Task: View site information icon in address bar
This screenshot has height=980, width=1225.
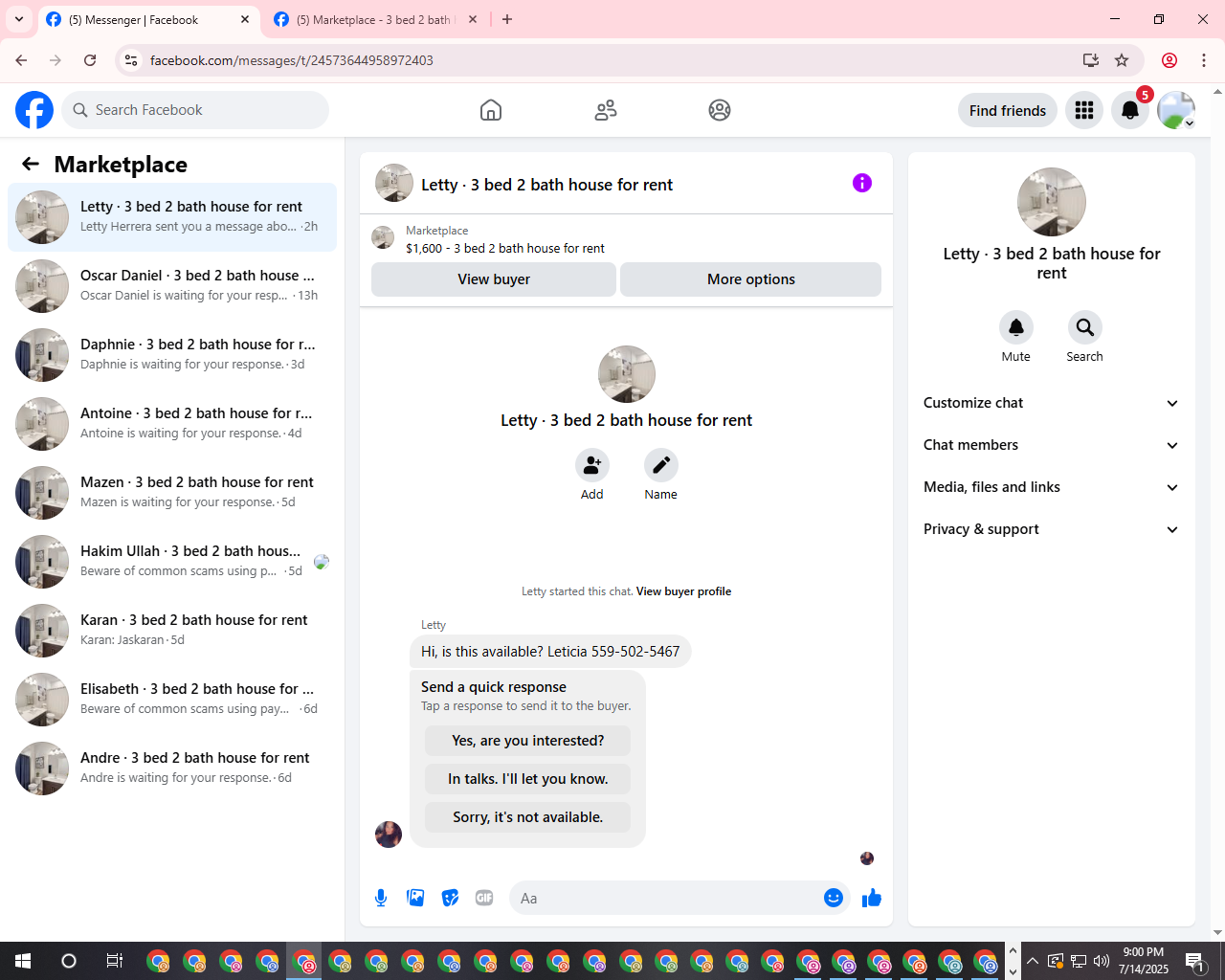Action: coord(131,60)
